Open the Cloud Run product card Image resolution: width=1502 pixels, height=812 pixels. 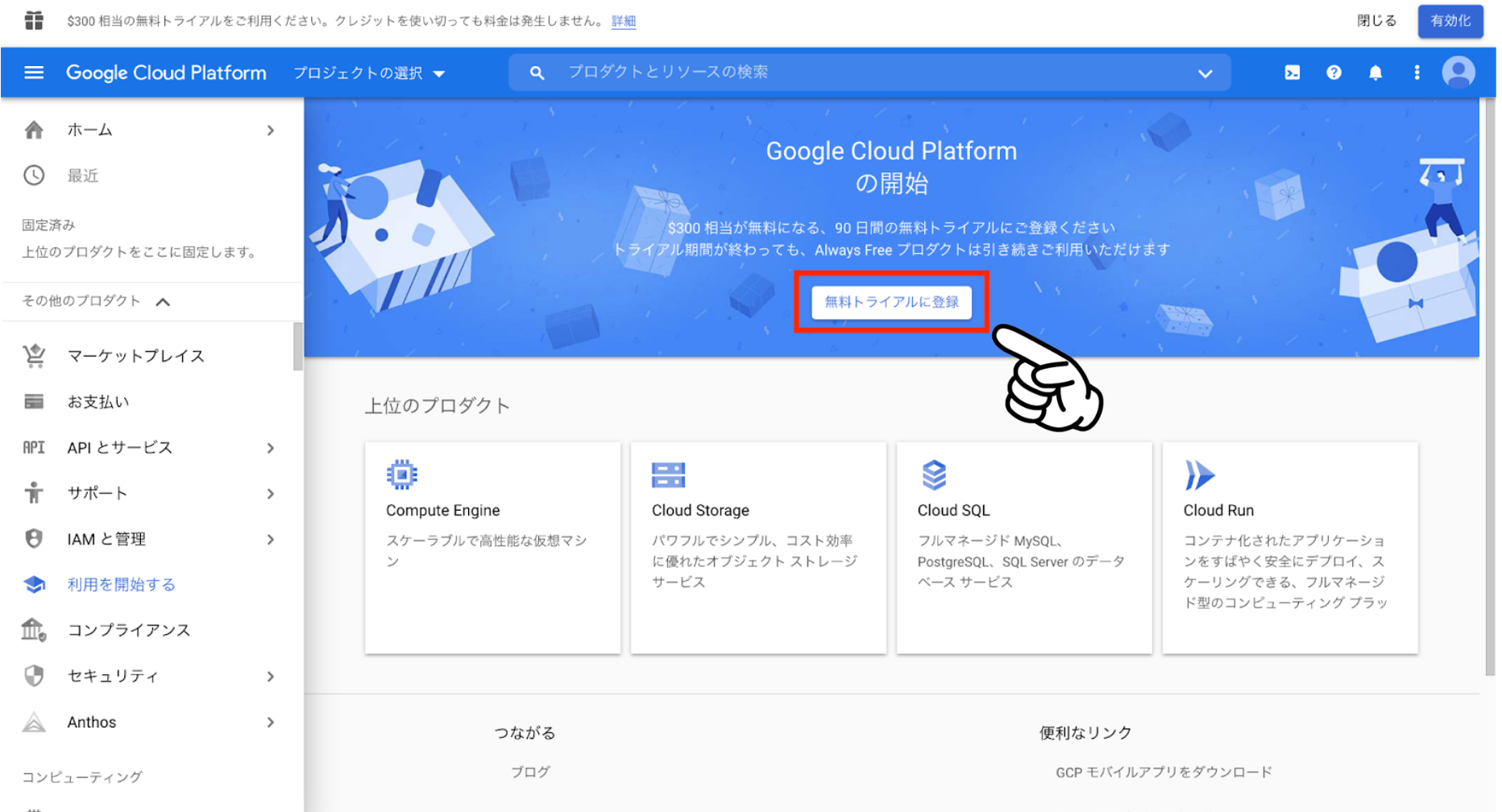click(x=1290, y=548)
